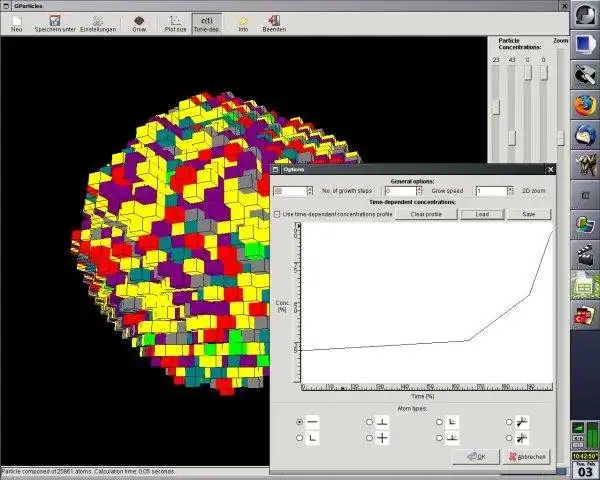
Task: Click the Load profile button
Action: tap(482, 214)
